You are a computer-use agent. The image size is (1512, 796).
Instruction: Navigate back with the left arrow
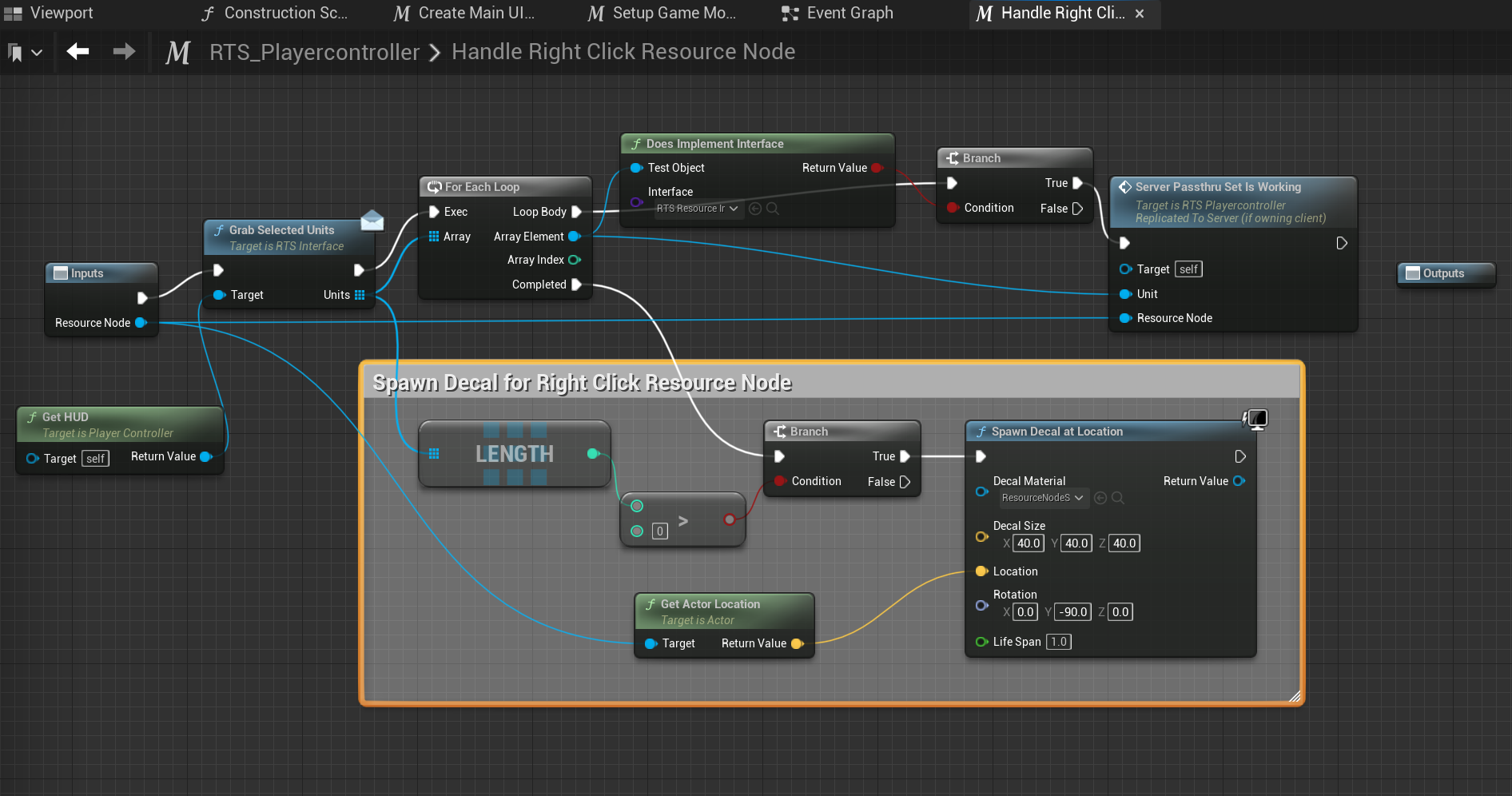(78, 52)
